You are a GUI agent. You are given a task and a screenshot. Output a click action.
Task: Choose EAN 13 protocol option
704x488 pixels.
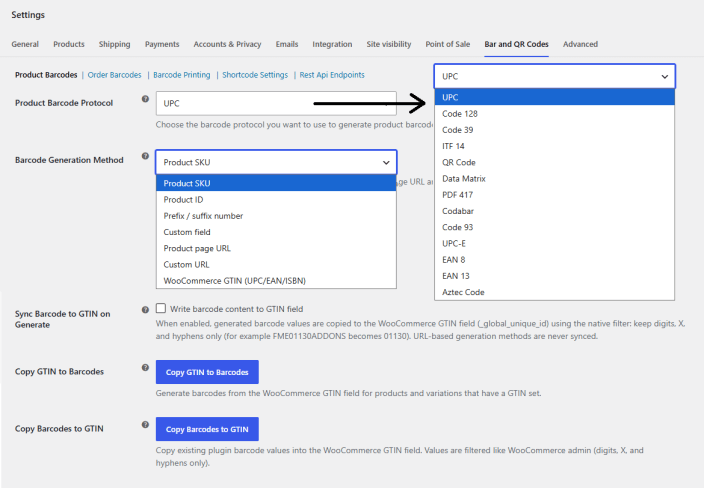point(554,276)
